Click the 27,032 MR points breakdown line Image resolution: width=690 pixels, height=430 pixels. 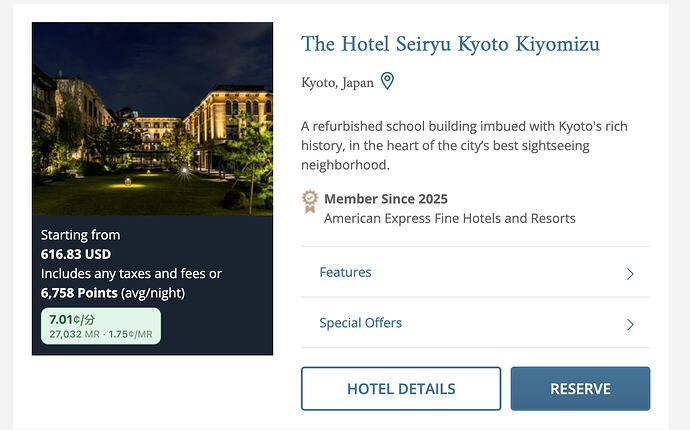[101, 334]
